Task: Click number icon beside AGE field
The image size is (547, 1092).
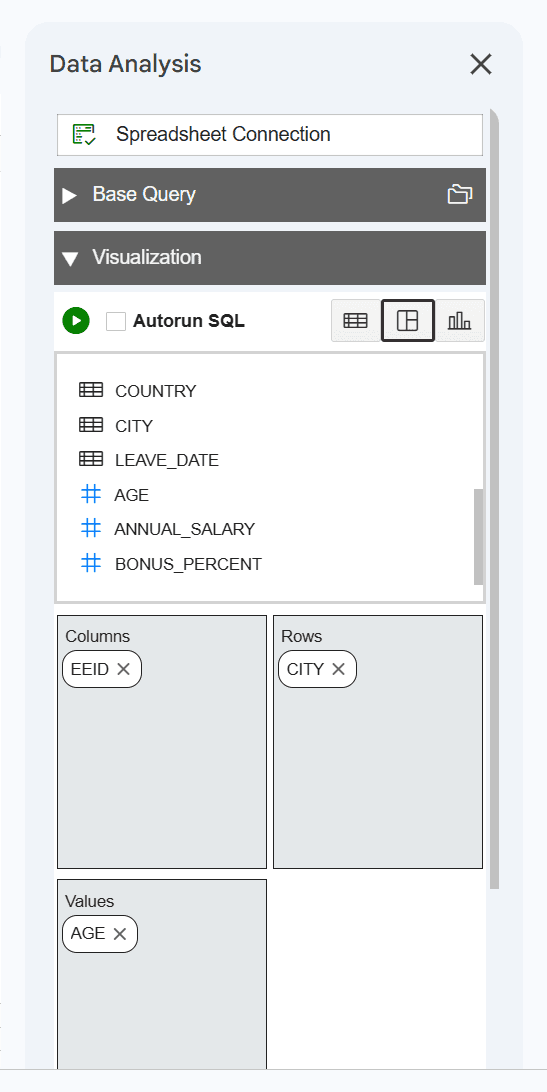Action: 91,494
